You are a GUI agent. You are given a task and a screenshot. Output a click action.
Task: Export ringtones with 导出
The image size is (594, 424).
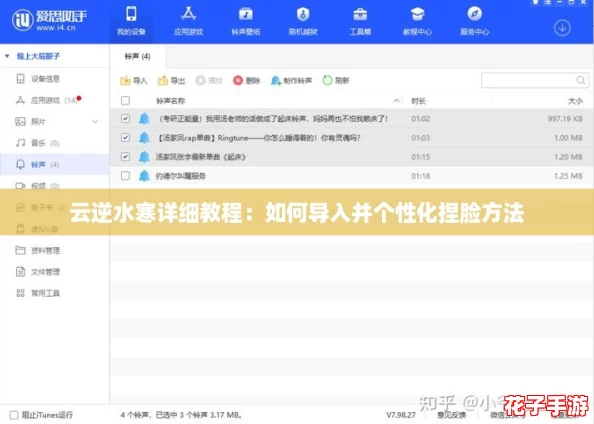pyautogui.click(x=172, y=80)
